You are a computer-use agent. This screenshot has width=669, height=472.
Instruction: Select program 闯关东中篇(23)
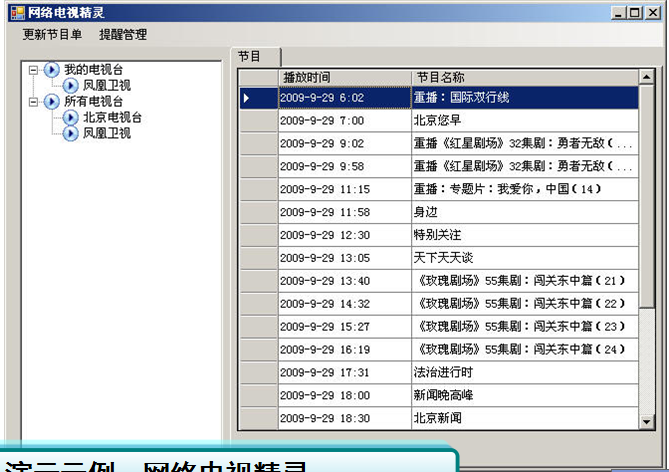tap(525, 327)
